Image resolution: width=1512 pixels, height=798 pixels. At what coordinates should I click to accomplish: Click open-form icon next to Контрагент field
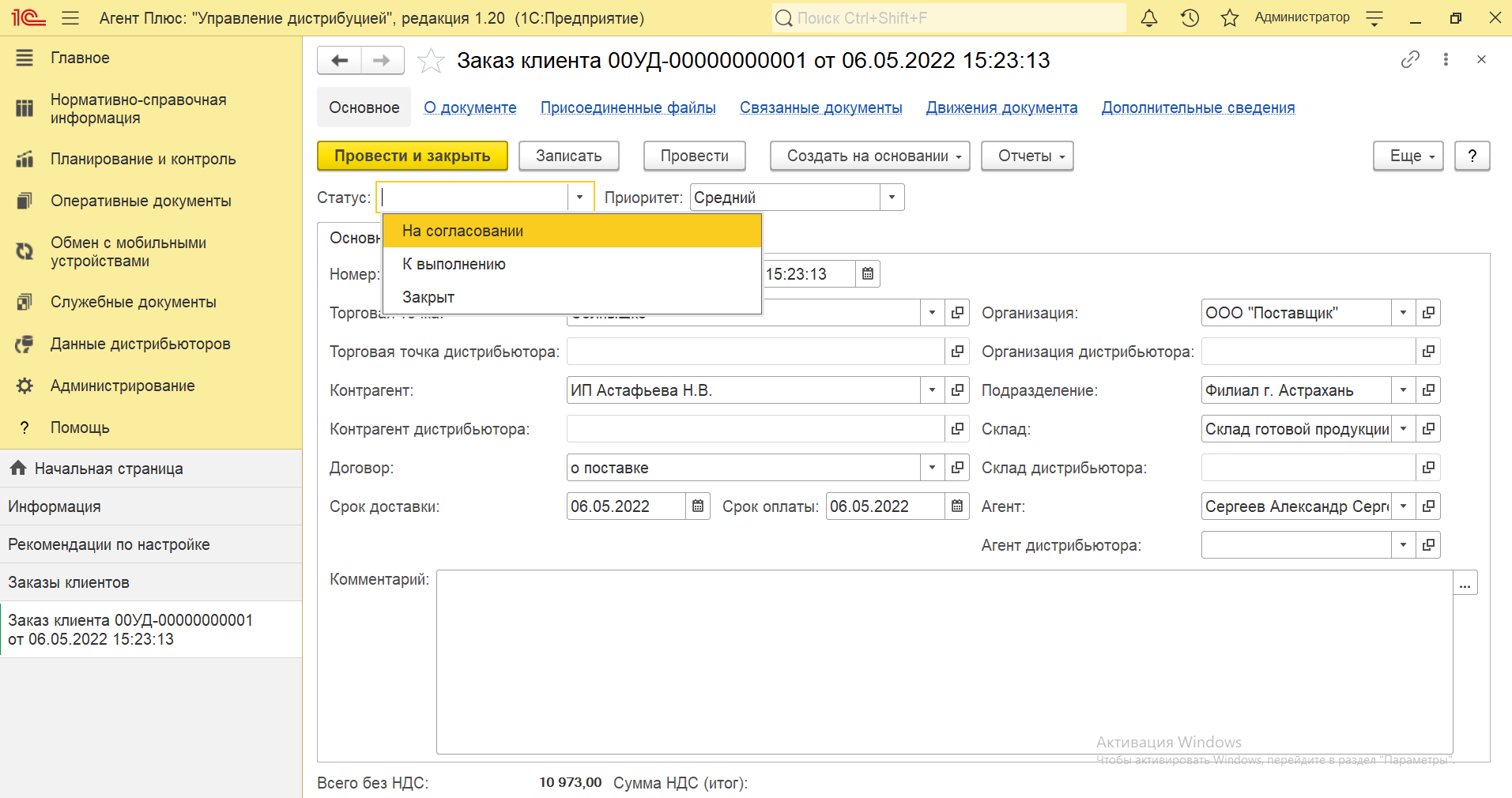click(957, 390)
